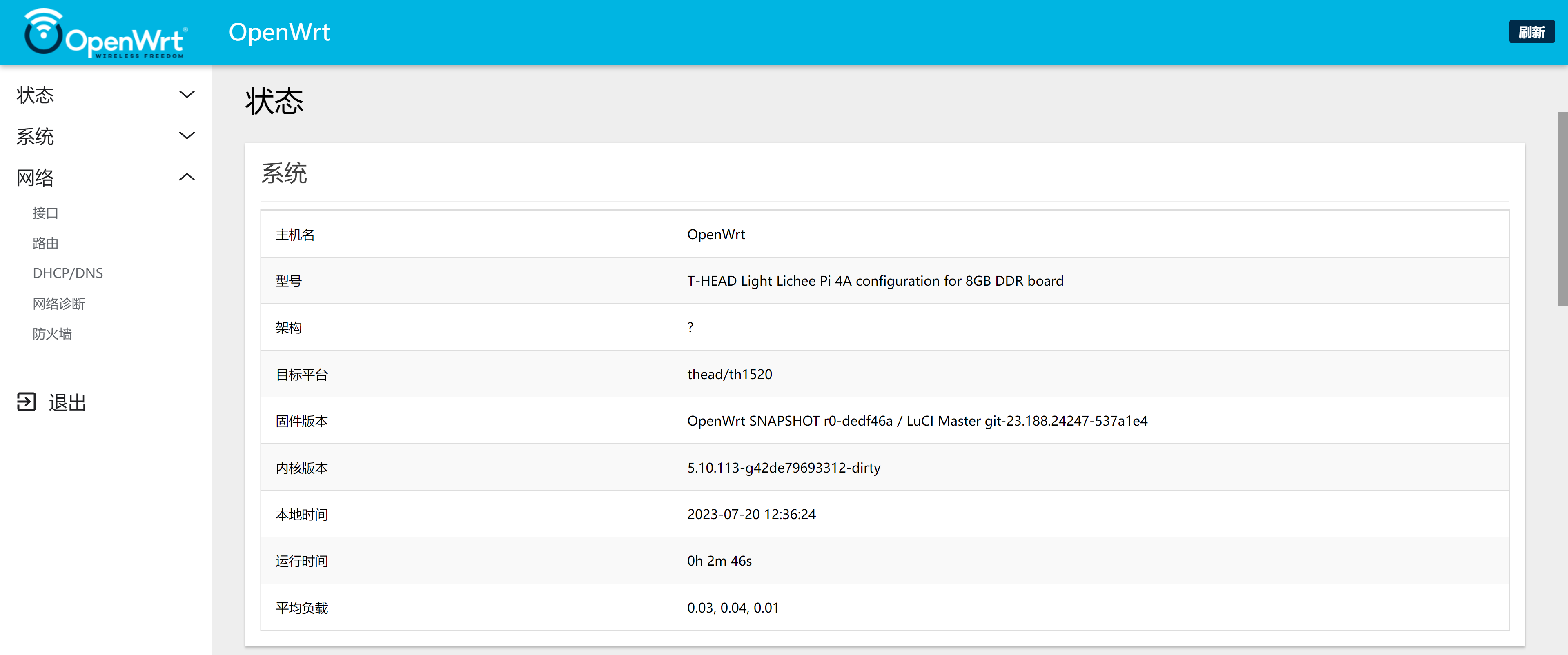Collapse the 网络 menu chevron
Viewport: 1568px width, 655px height.
[x=187, y=177]
